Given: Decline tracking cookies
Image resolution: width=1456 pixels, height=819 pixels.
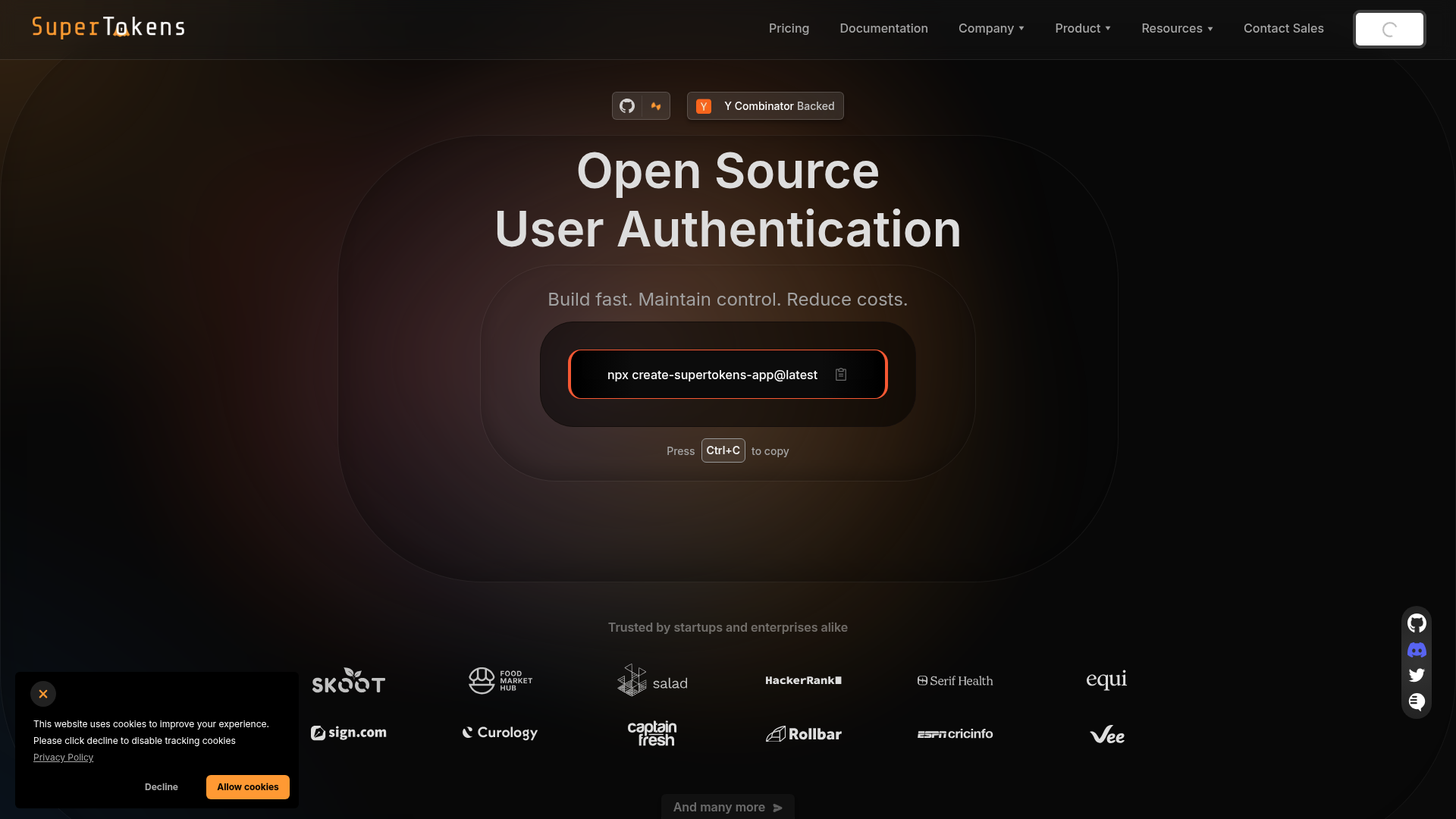Looking at the screenshot, I should pyautogui.click(x=161, y=786).
